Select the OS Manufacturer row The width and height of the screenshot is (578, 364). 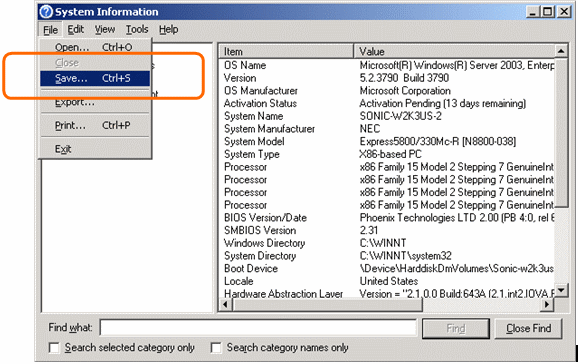[387, 91]
